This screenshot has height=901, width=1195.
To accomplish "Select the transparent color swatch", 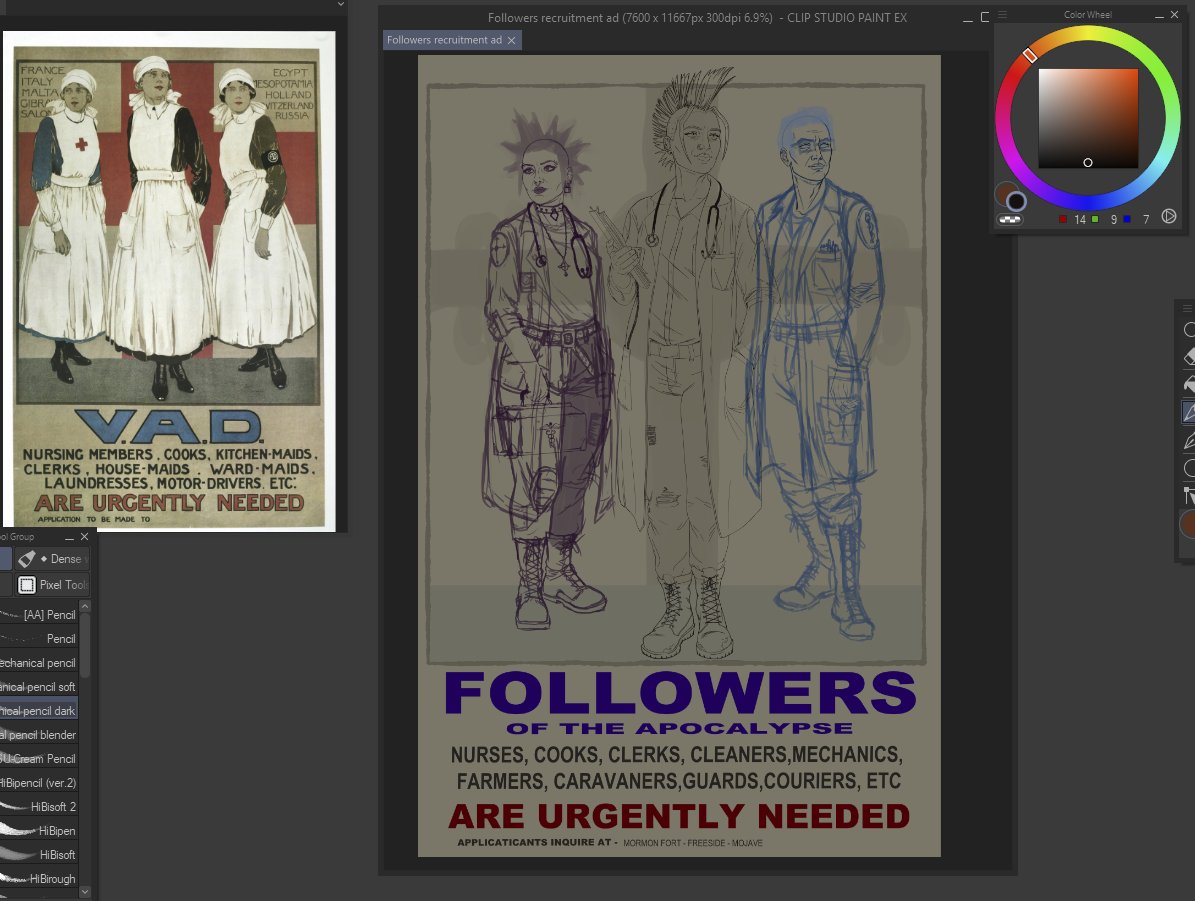I will click(x=1010, y=220).
